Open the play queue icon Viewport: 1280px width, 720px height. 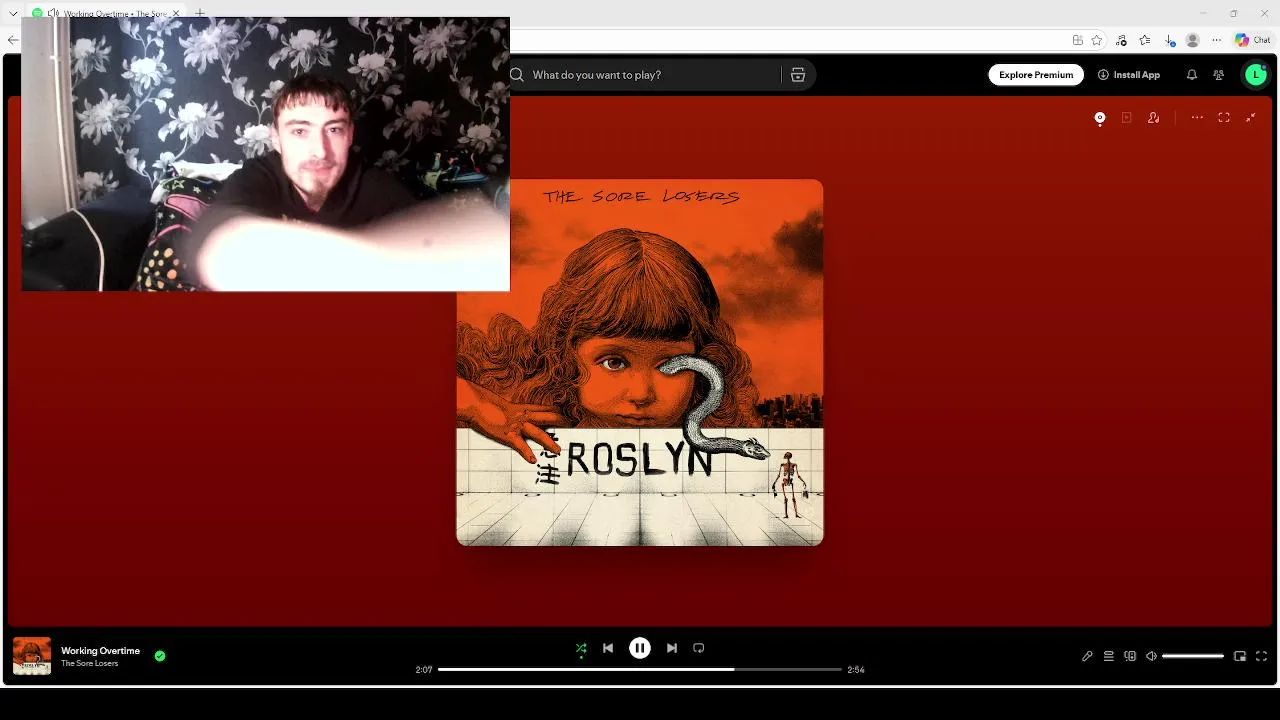click(x=1109, y=656)
